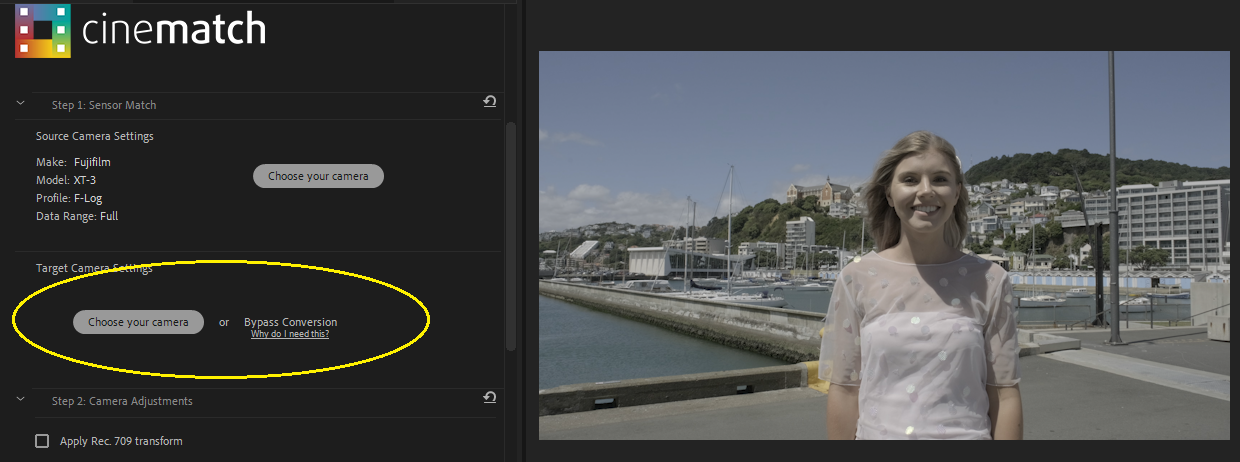Click the Target Camera Settings label
Viewport: 1240px width, 462px height.
tap(94, 268)
